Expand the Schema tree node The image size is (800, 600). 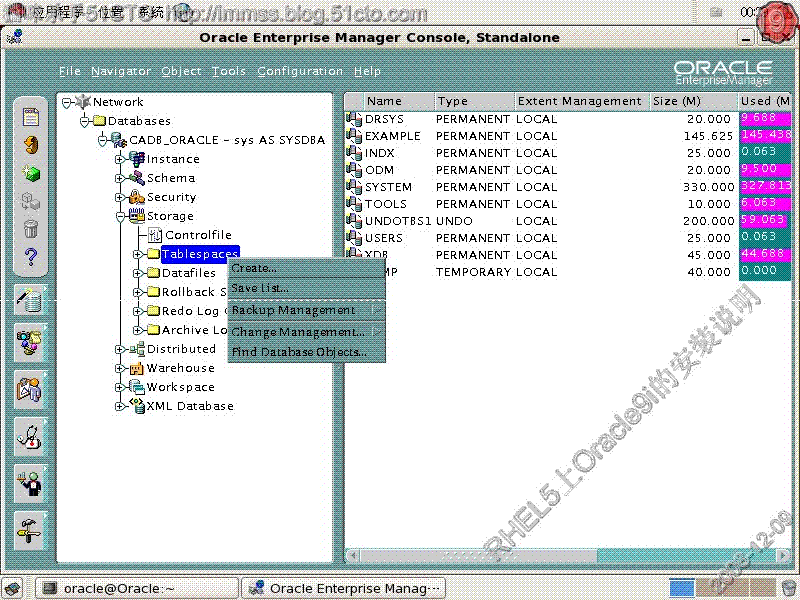pyautogui.click(x=119, y=178)
